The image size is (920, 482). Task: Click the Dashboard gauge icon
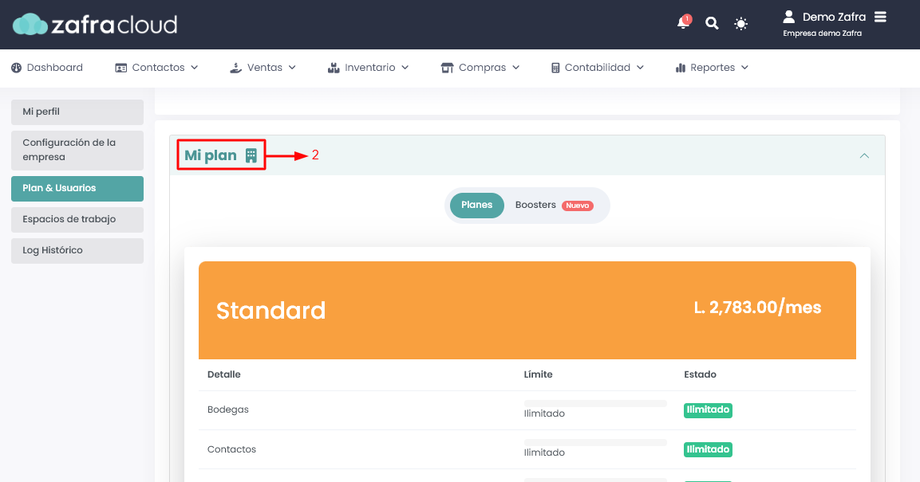16,68
